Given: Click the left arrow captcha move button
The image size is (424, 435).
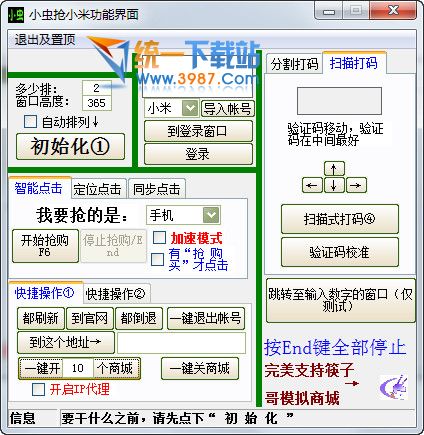Looking at the screenshot, I should (312, 185).
